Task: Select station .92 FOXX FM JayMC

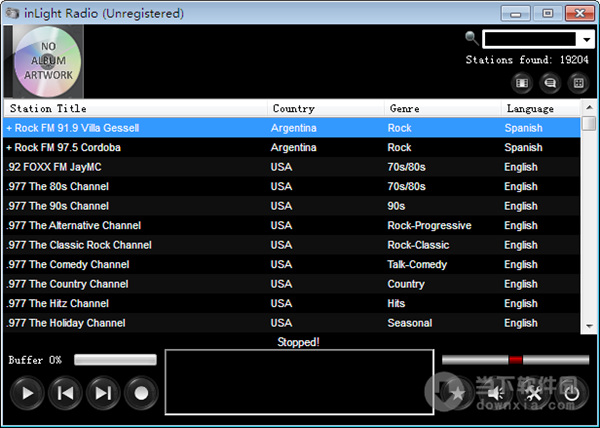Action: pyautogui.click(x=292, y=167)
